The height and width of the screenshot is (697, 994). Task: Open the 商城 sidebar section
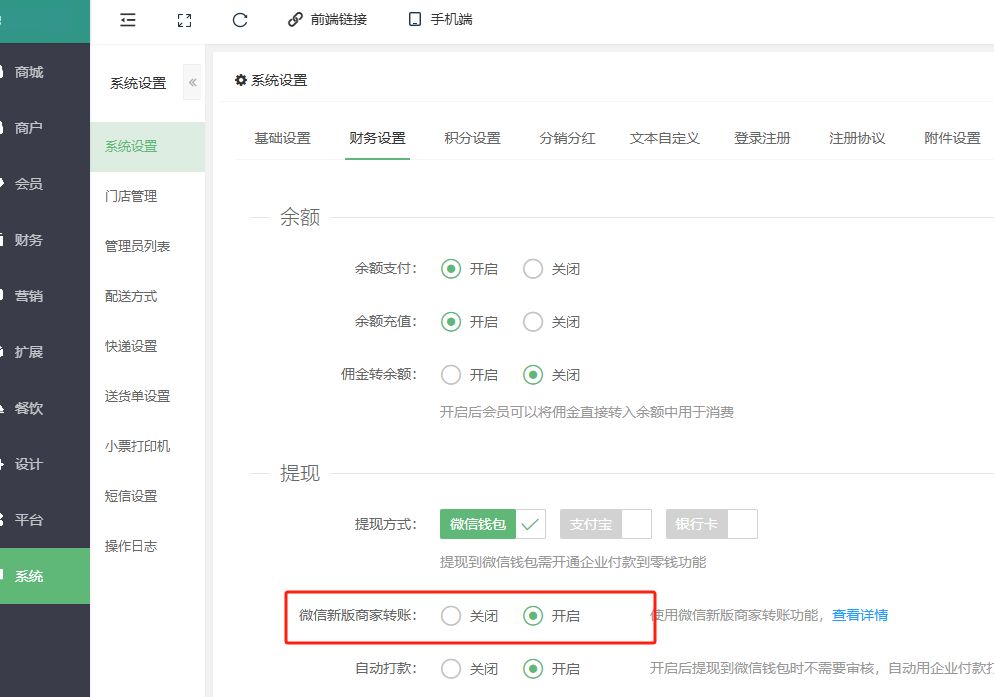pos(28,72)
